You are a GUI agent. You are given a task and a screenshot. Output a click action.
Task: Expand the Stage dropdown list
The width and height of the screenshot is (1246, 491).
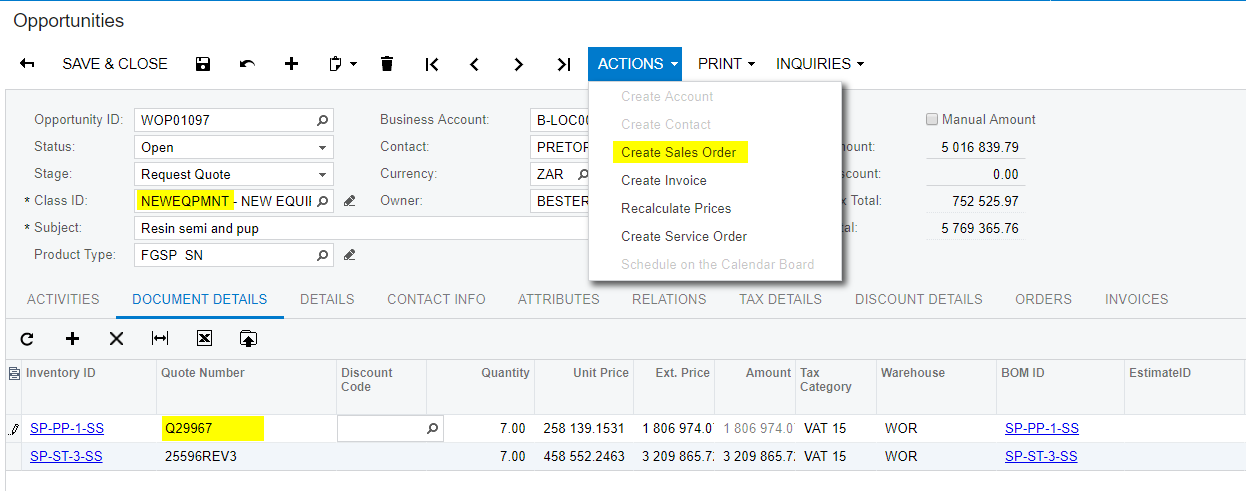322,174
